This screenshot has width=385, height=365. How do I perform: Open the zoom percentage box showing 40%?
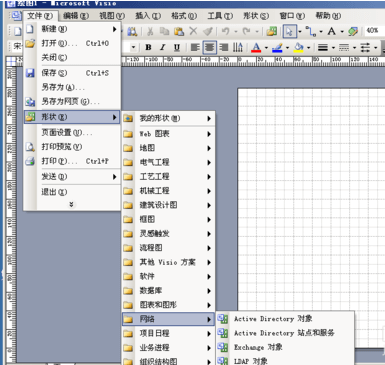[x=375, y=31]
